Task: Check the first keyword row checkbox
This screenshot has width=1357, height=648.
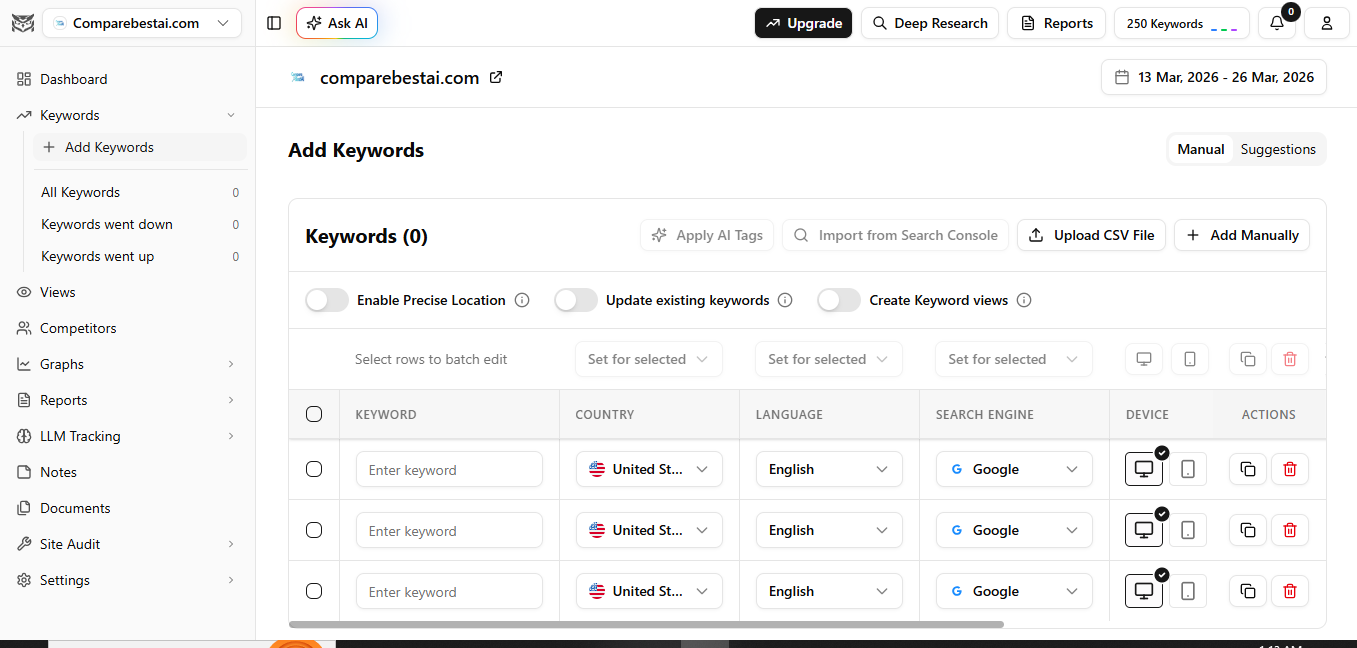Action: pos(314,469)
